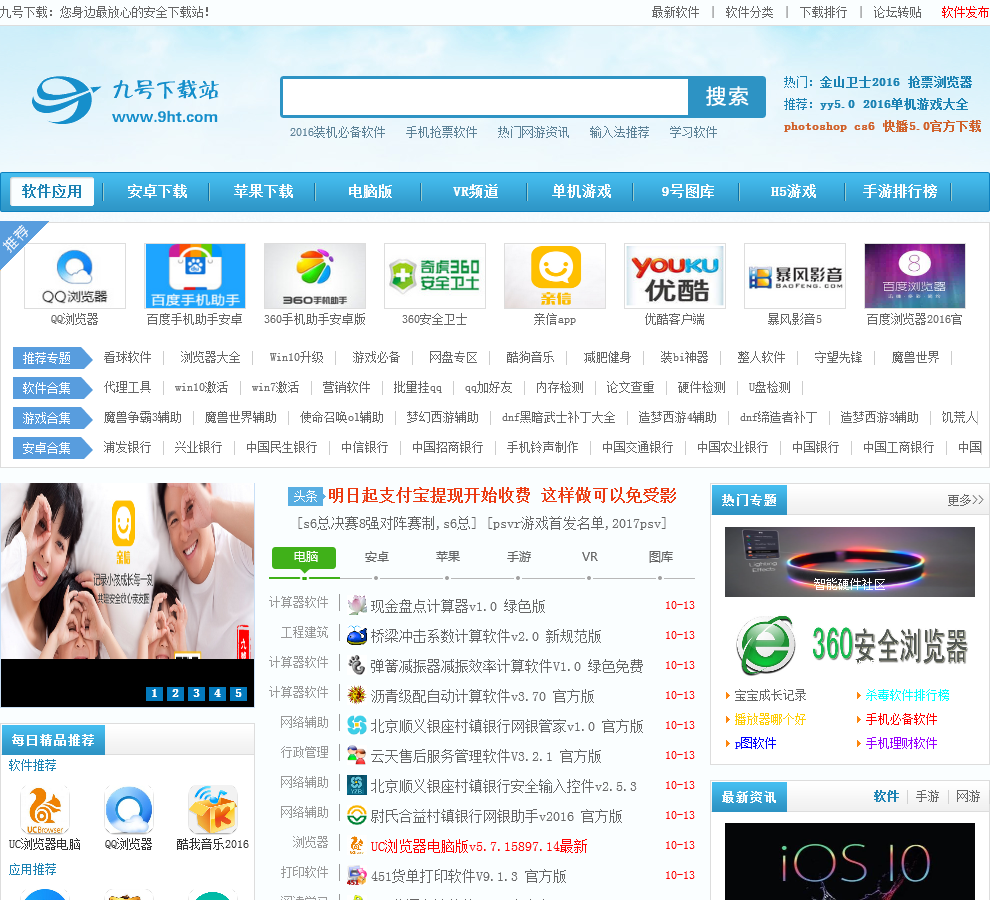Open the 360安全卫士 icon
The image size is (990, 900).
click(x=434, y=276)
